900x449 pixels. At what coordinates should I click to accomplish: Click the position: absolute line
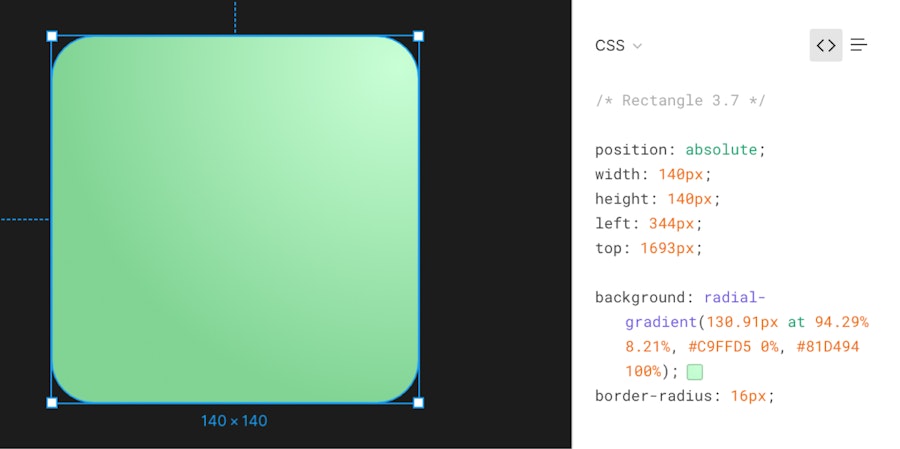click(680, 150)
